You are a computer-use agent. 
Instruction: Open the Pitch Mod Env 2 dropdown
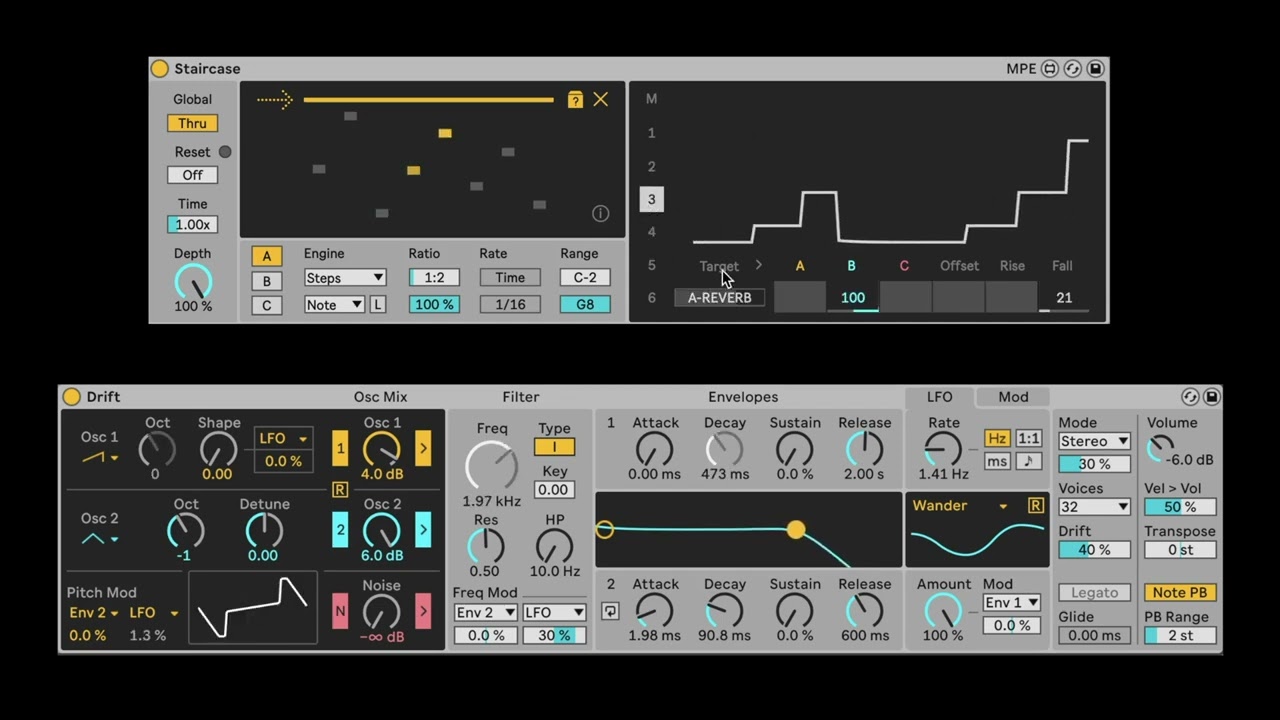(x=93, y=613)
